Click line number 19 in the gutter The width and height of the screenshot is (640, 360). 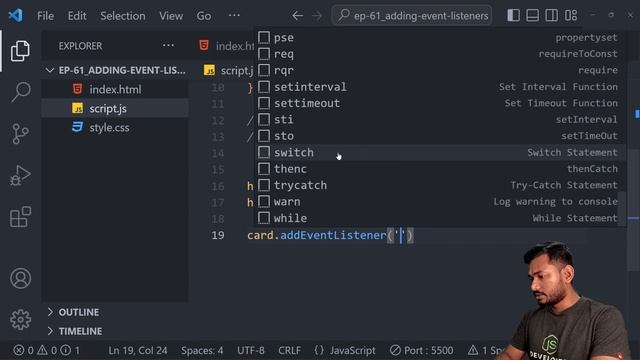[x=218, y=235]
